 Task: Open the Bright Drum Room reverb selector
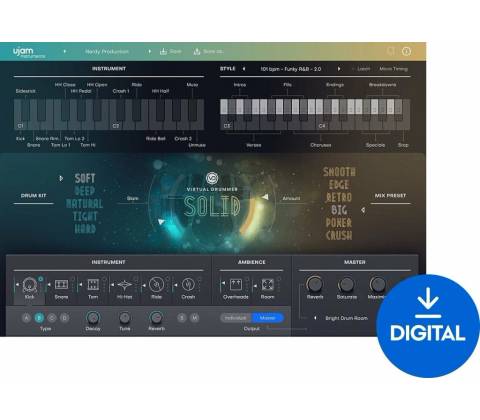click(346, 318)
